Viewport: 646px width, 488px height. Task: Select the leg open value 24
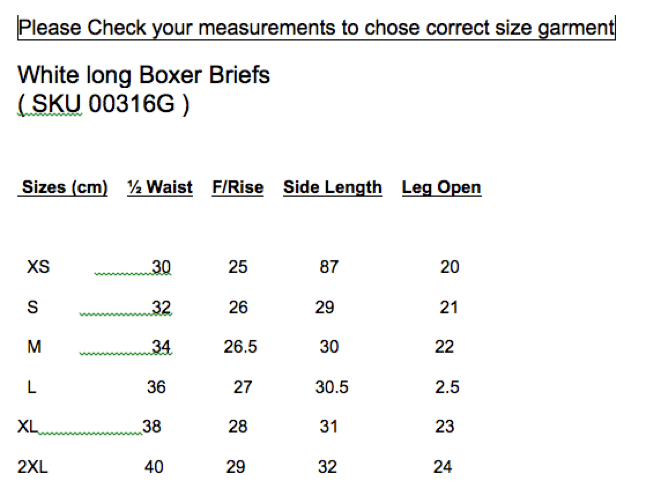[x=443, y=466]
